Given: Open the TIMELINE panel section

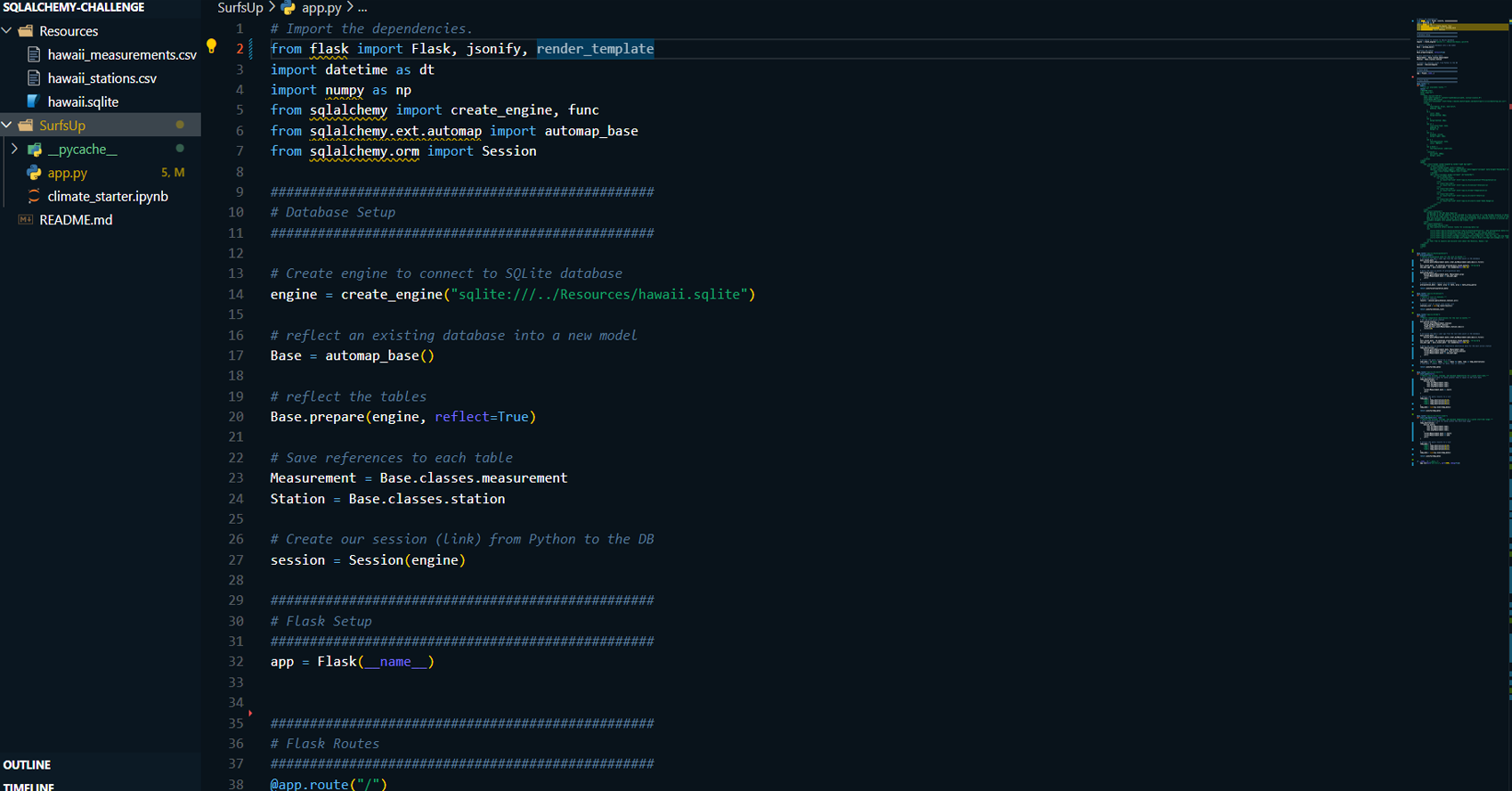Looking at the screenshot, I should [28, 786].
